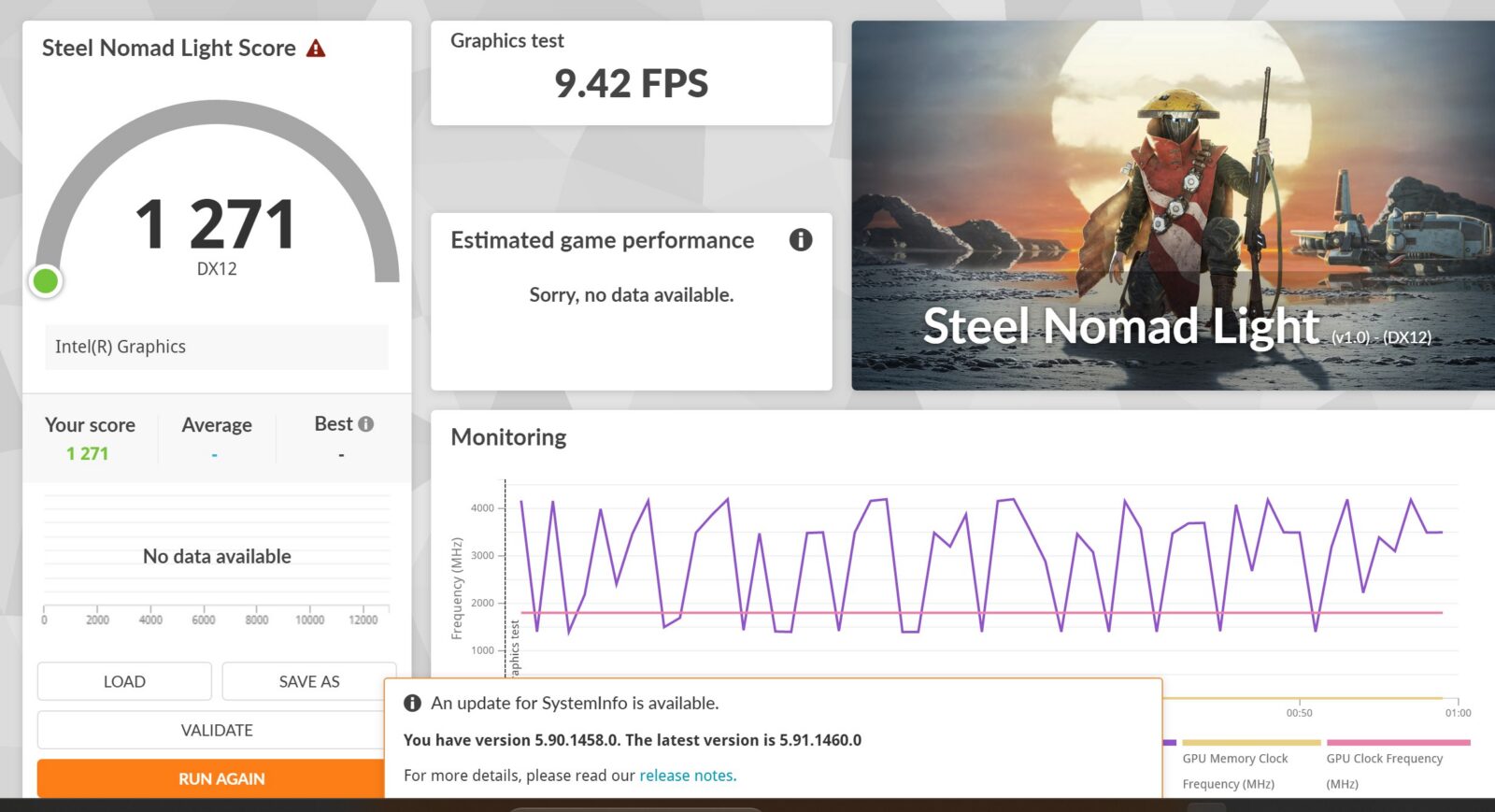Click the pink GPU Clock Frequency color bar
The image size is (1495, 812).
[1398, 743]
